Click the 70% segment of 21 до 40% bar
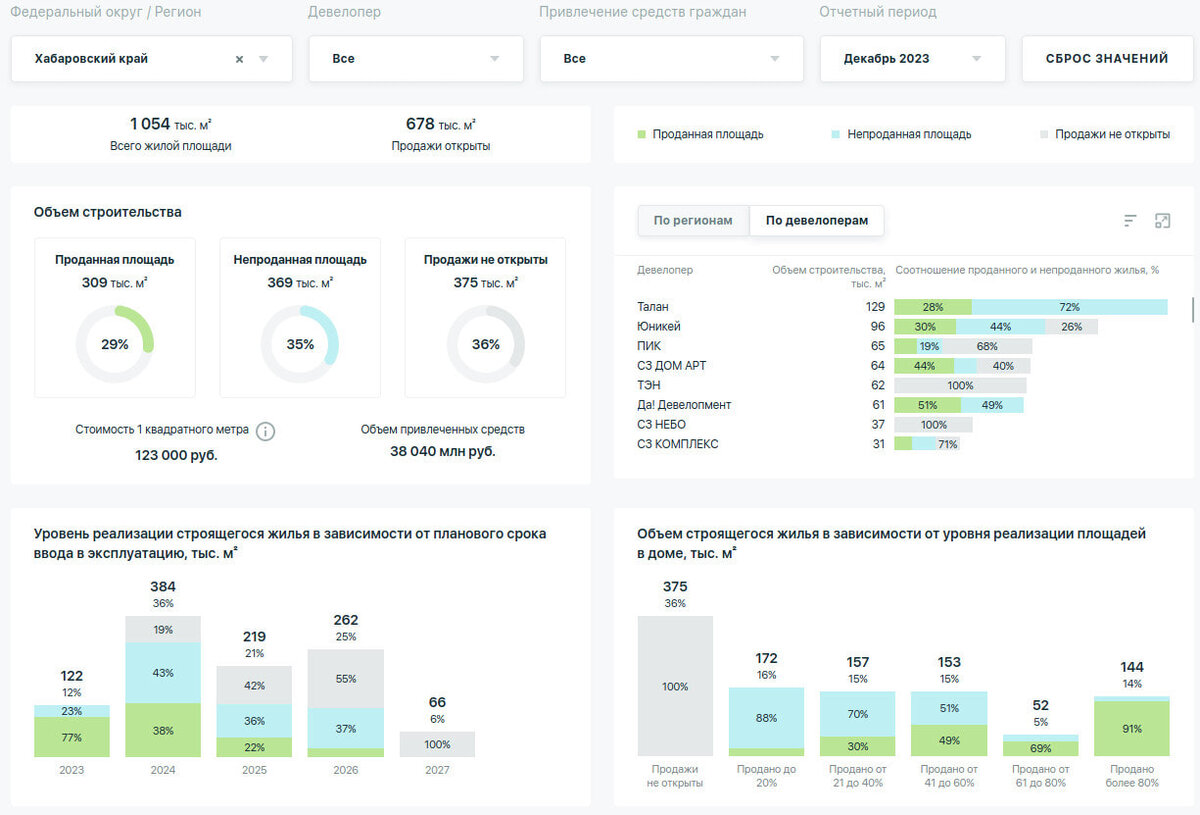The height and width of the screenshot is (815, 1200). 857,714
